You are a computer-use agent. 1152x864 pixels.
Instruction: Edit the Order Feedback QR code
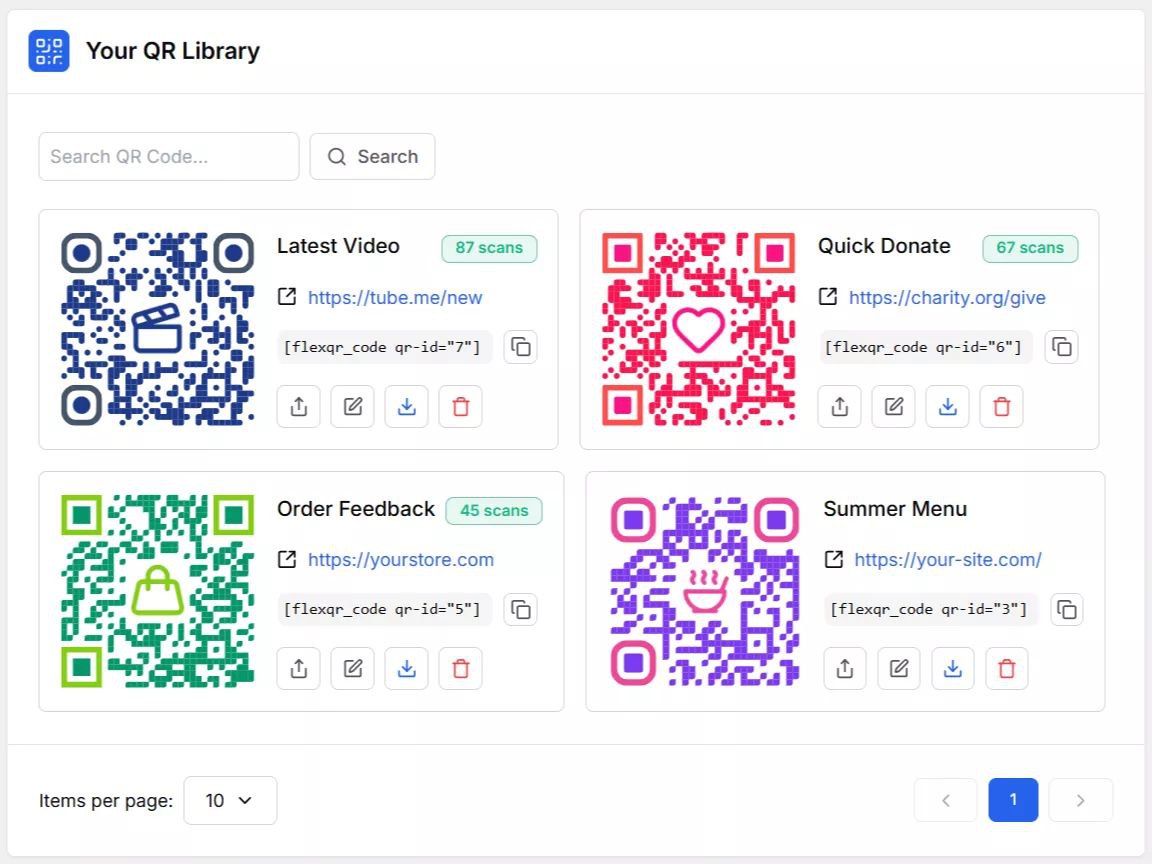353,669
